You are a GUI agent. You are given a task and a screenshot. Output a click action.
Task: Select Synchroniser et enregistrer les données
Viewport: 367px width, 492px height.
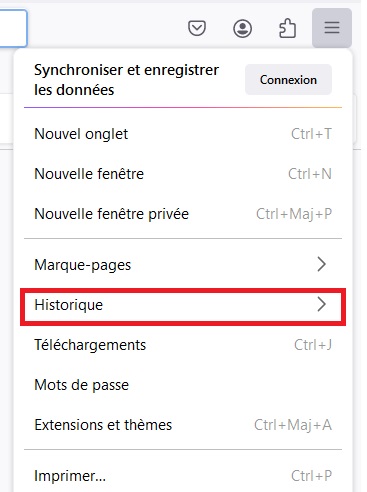click(x=126, y=80)
